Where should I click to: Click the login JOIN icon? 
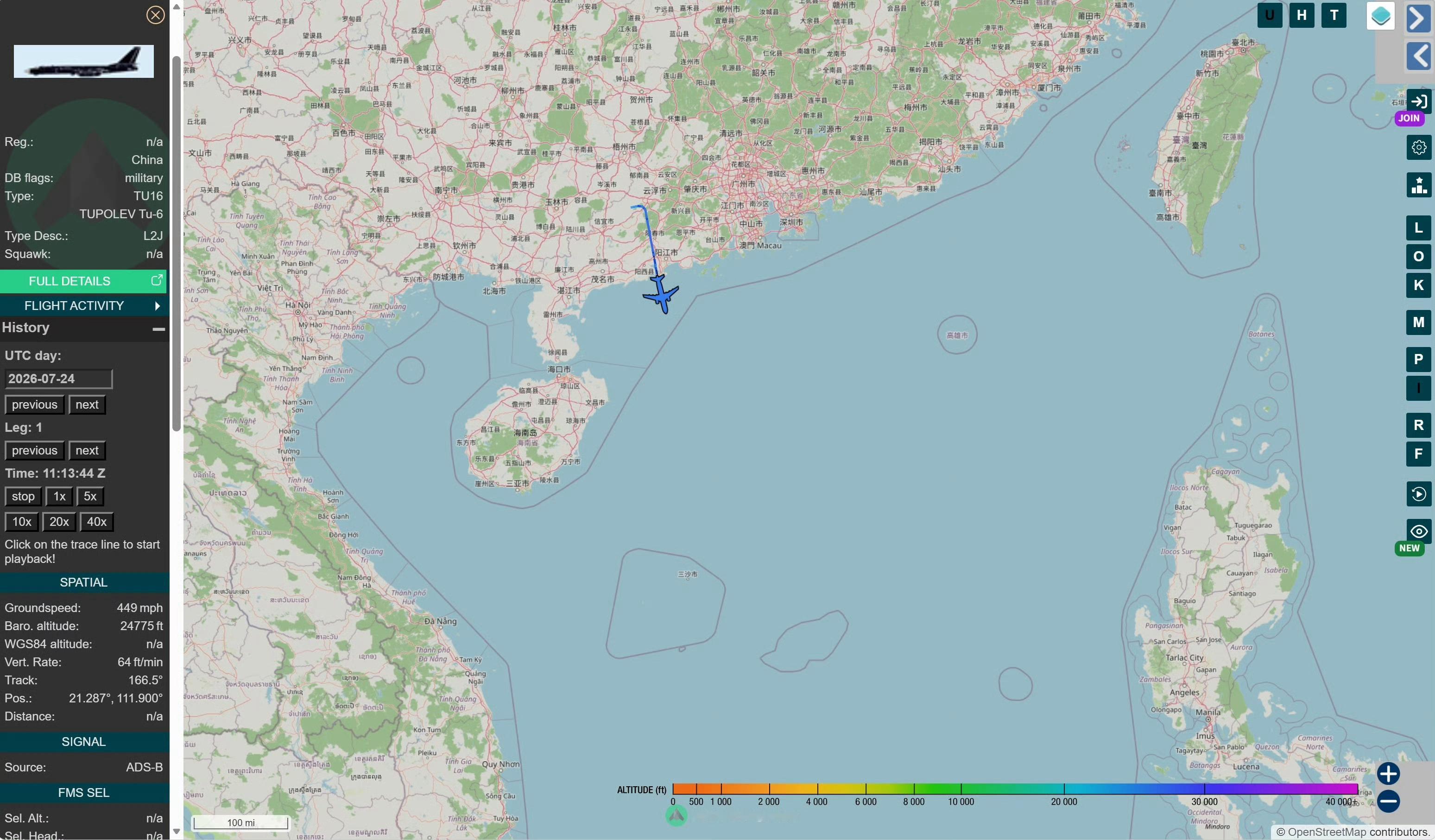[x=1418, y=102]
